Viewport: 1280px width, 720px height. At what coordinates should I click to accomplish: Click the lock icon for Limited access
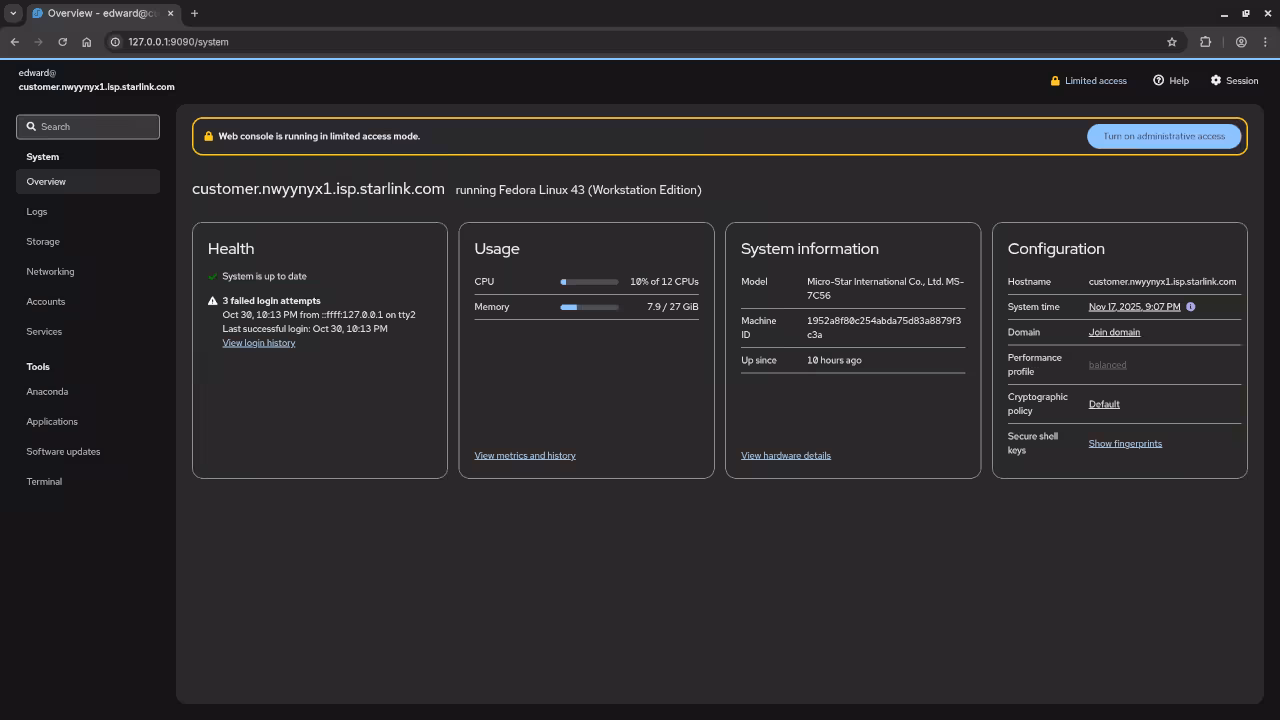[x=1055, y=81]
